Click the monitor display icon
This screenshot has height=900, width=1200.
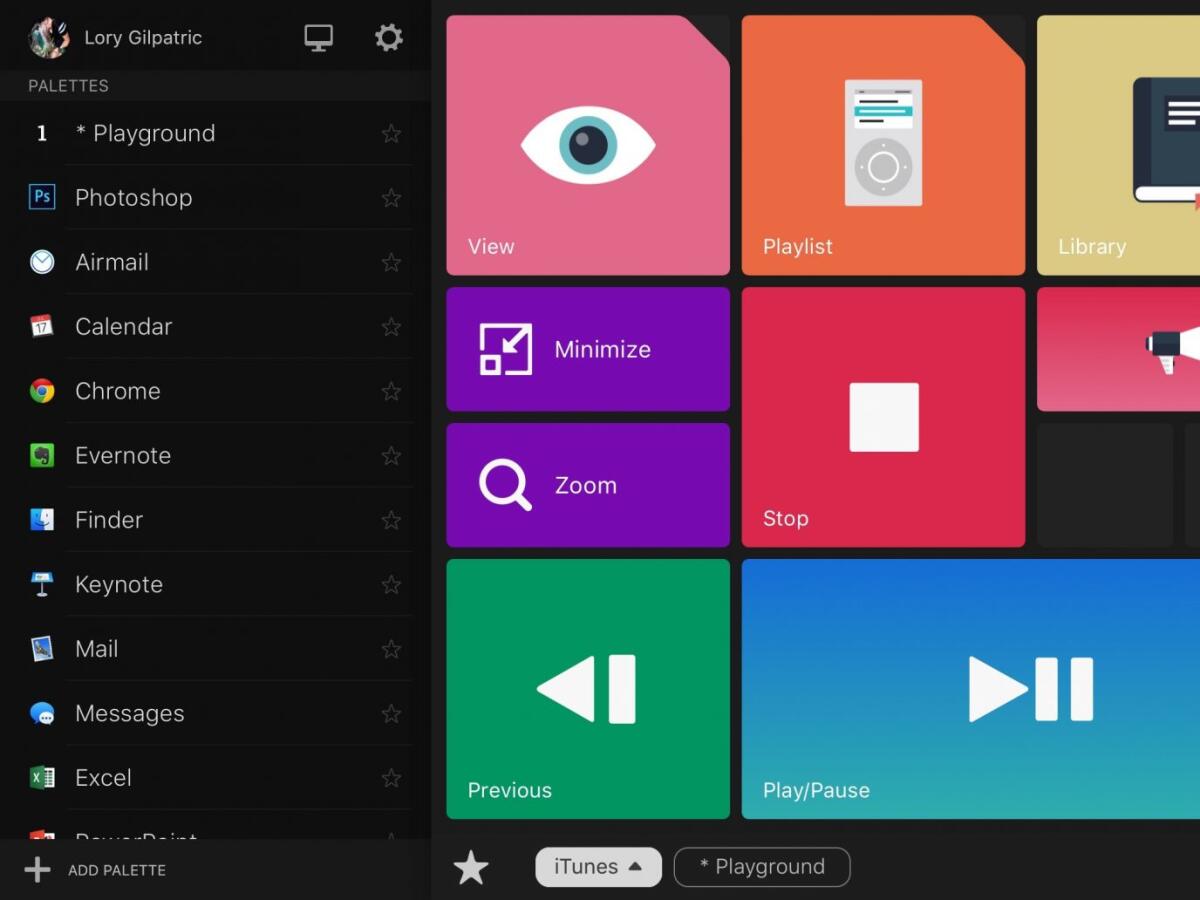[x=318, y=38]
